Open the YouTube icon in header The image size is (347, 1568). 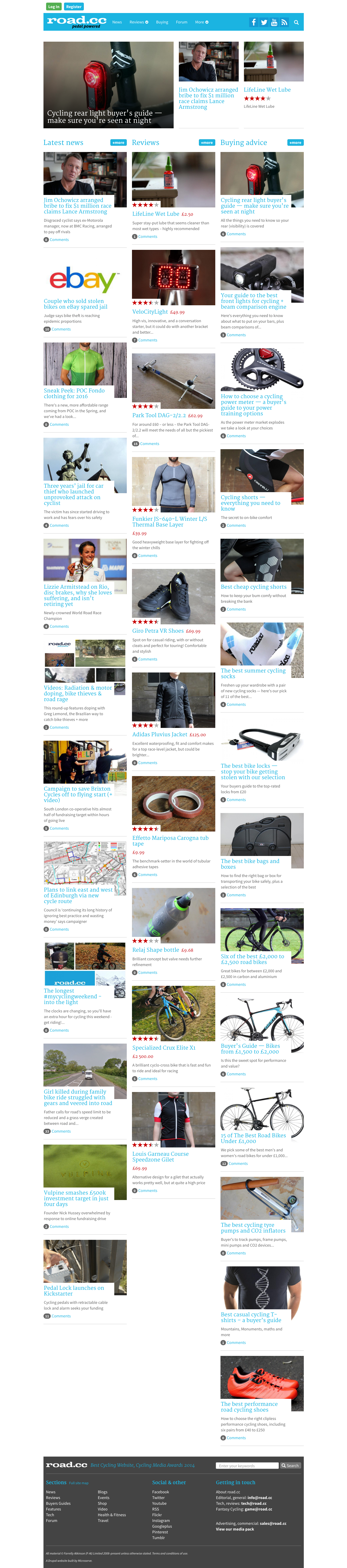pos(274,22)
